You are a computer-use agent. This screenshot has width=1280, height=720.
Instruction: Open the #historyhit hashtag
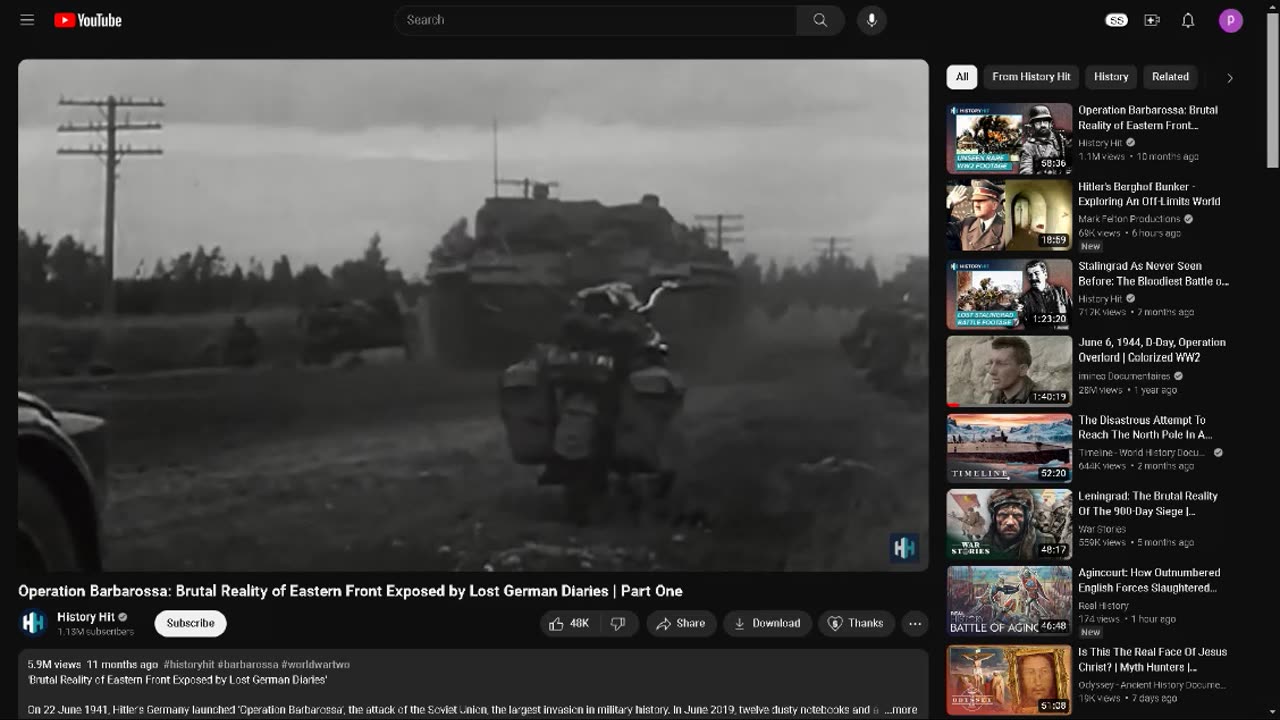point(189,664)
